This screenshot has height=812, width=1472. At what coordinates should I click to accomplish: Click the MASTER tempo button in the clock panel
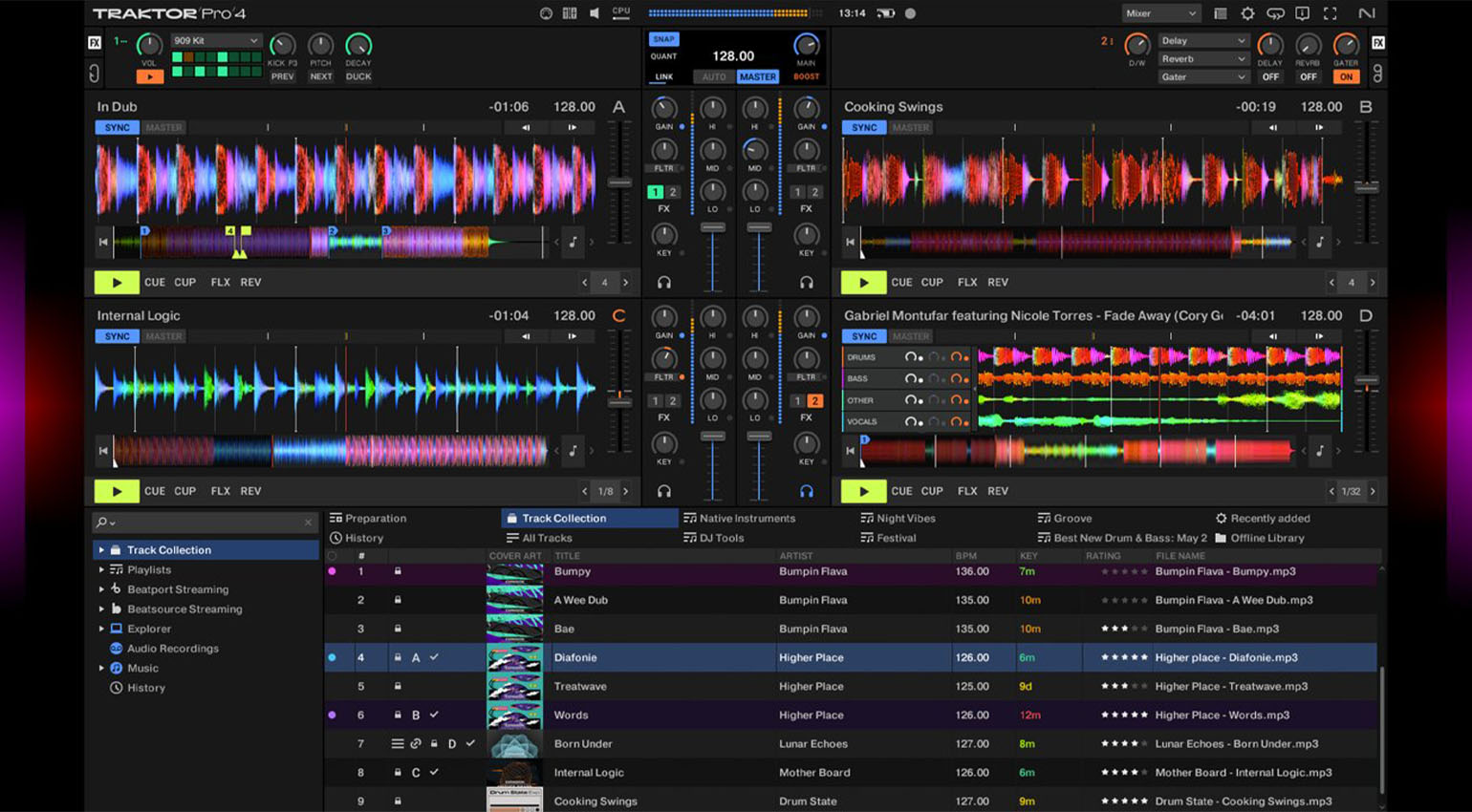pyautogui.click(x=757, y=76)
